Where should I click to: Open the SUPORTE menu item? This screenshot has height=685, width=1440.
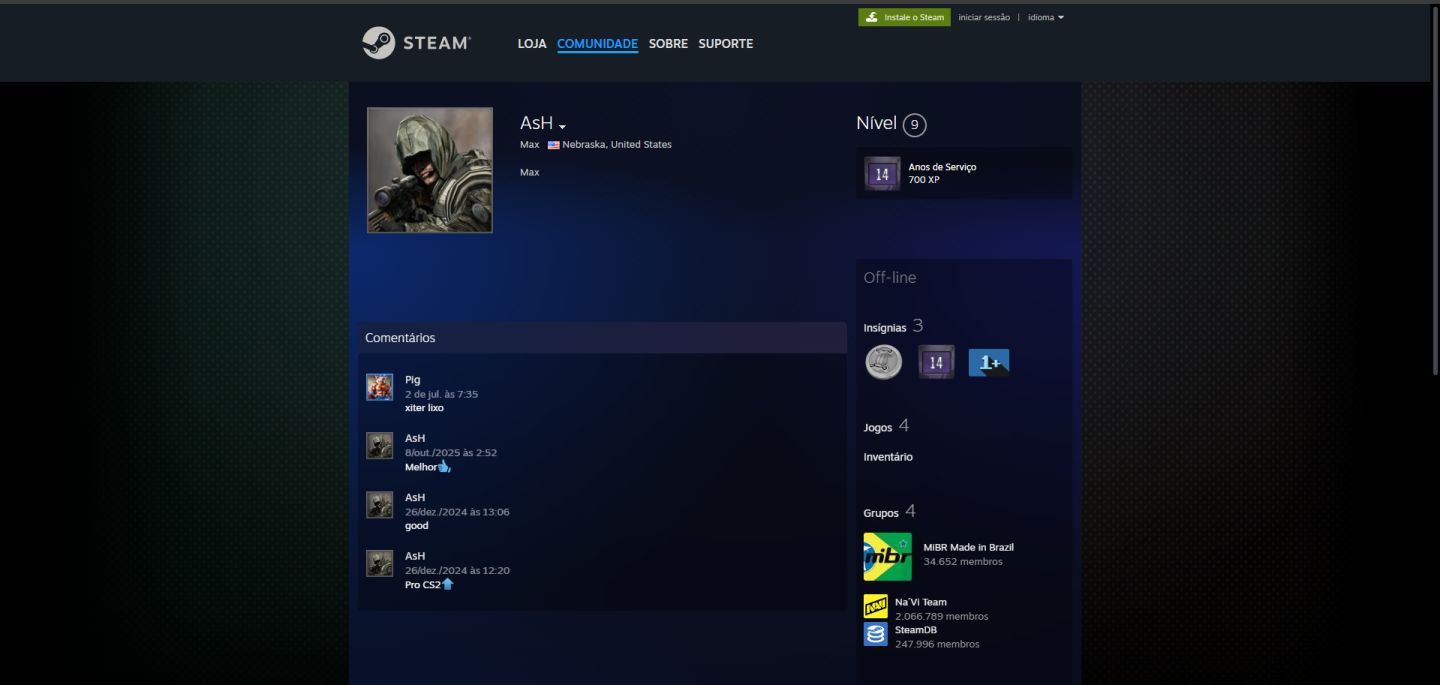tap(726, 44)
